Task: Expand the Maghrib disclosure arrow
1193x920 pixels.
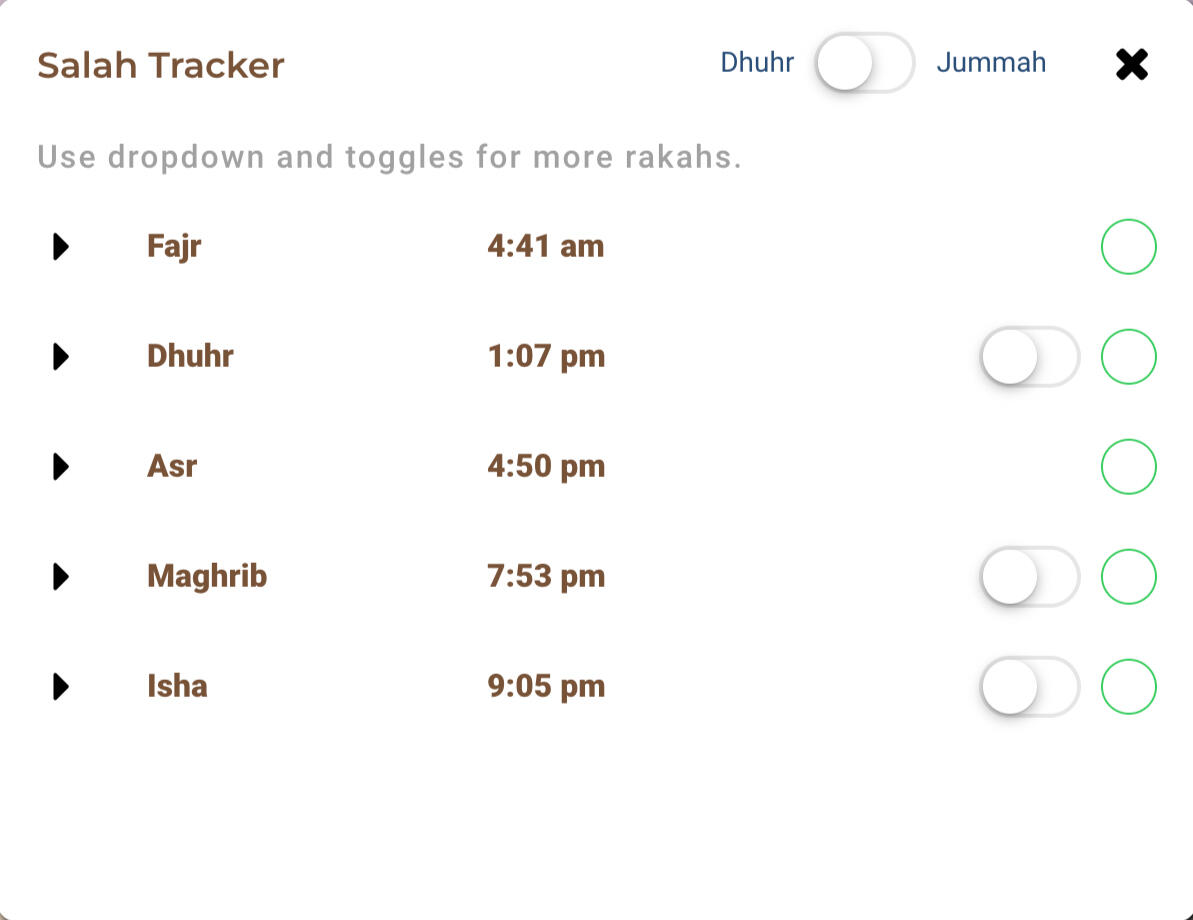Action: pos(61,577)
